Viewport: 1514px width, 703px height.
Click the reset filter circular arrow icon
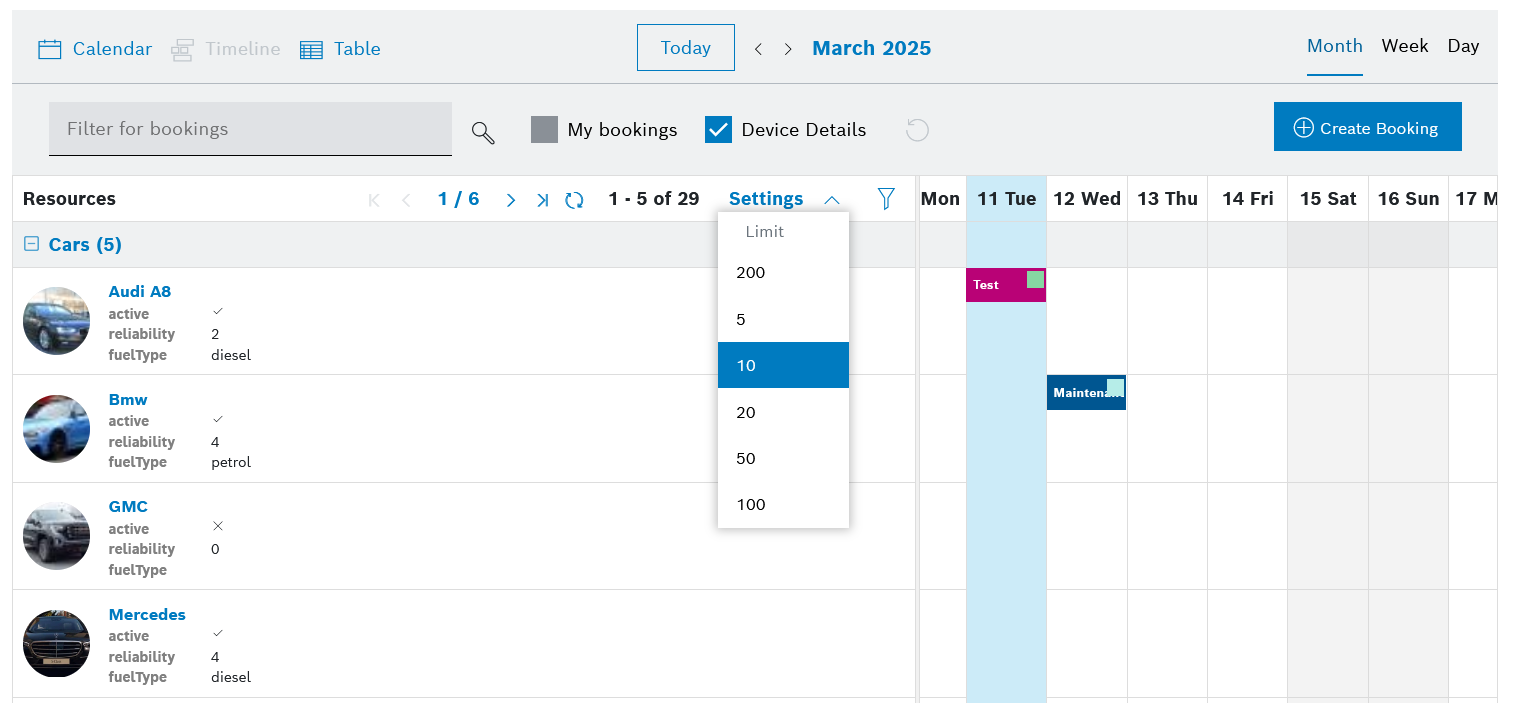point(917,130)
